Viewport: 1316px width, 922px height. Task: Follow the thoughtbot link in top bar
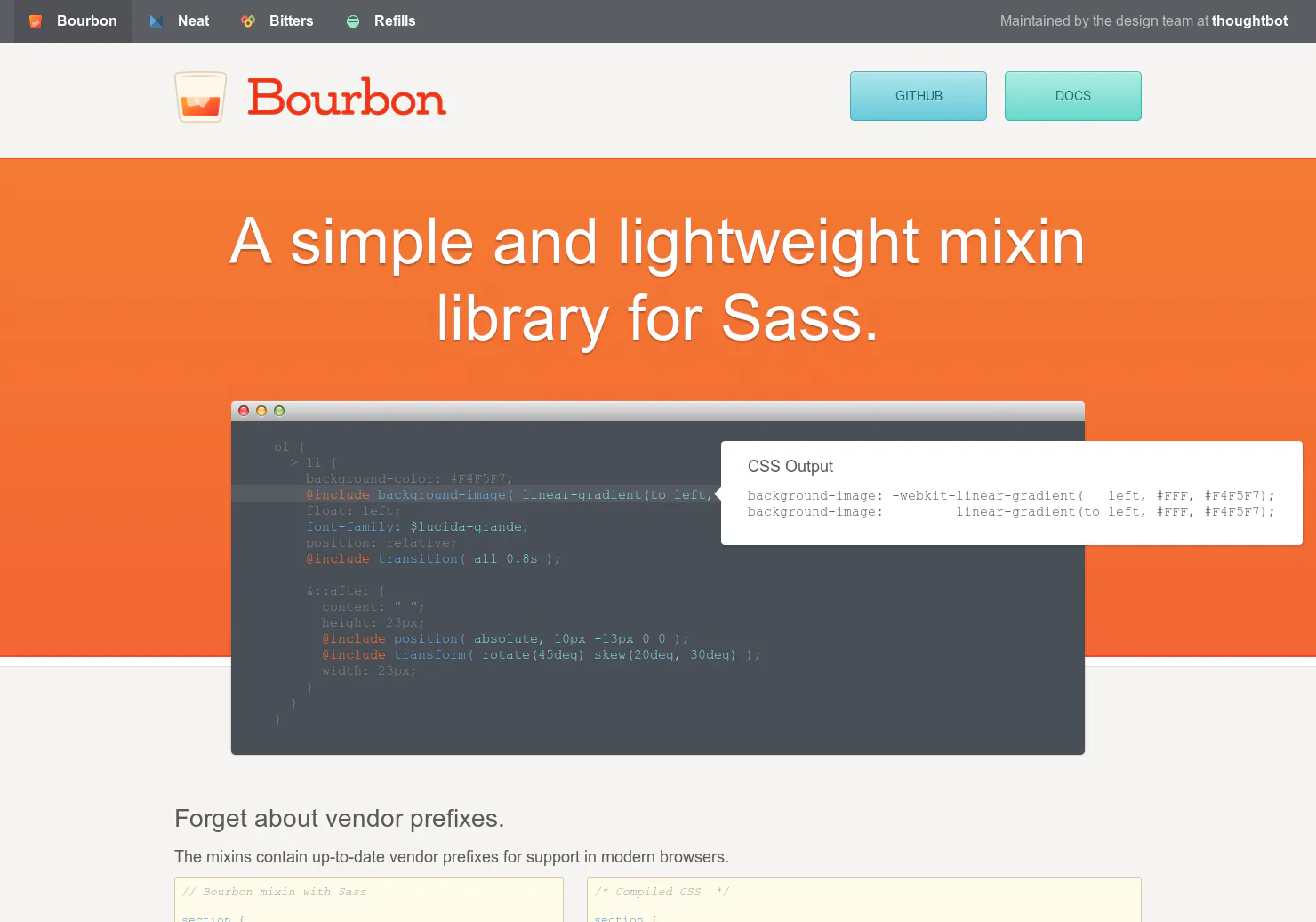(x=1249, y=21)
